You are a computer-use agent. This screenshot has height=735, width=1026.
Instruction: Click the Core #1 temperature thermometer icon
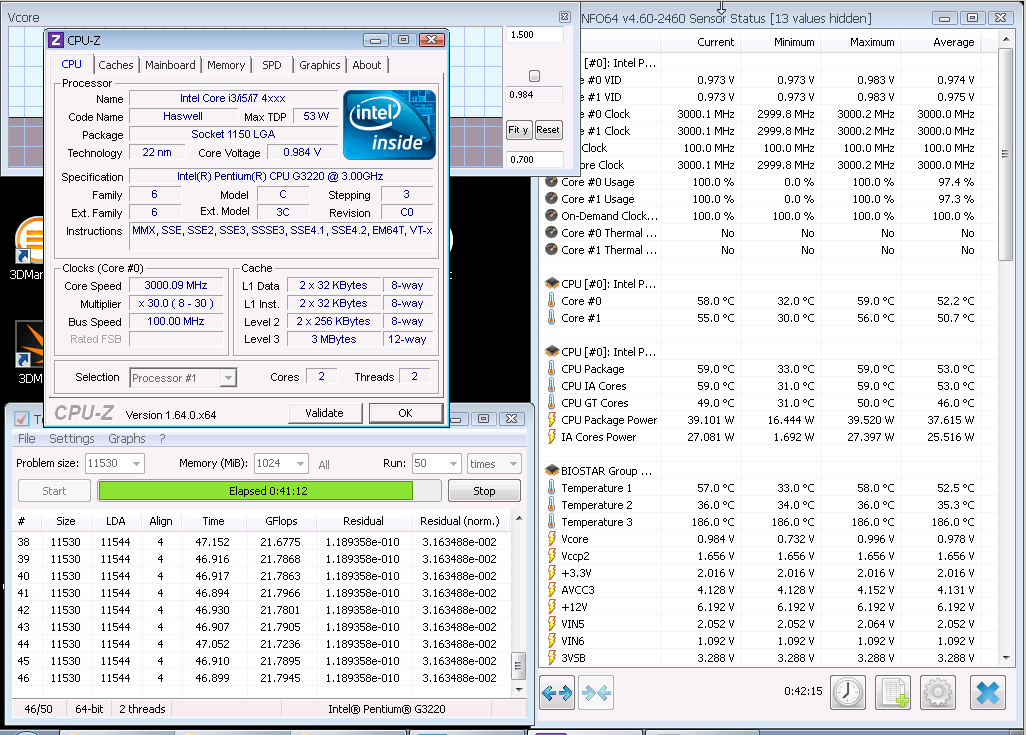552,318
